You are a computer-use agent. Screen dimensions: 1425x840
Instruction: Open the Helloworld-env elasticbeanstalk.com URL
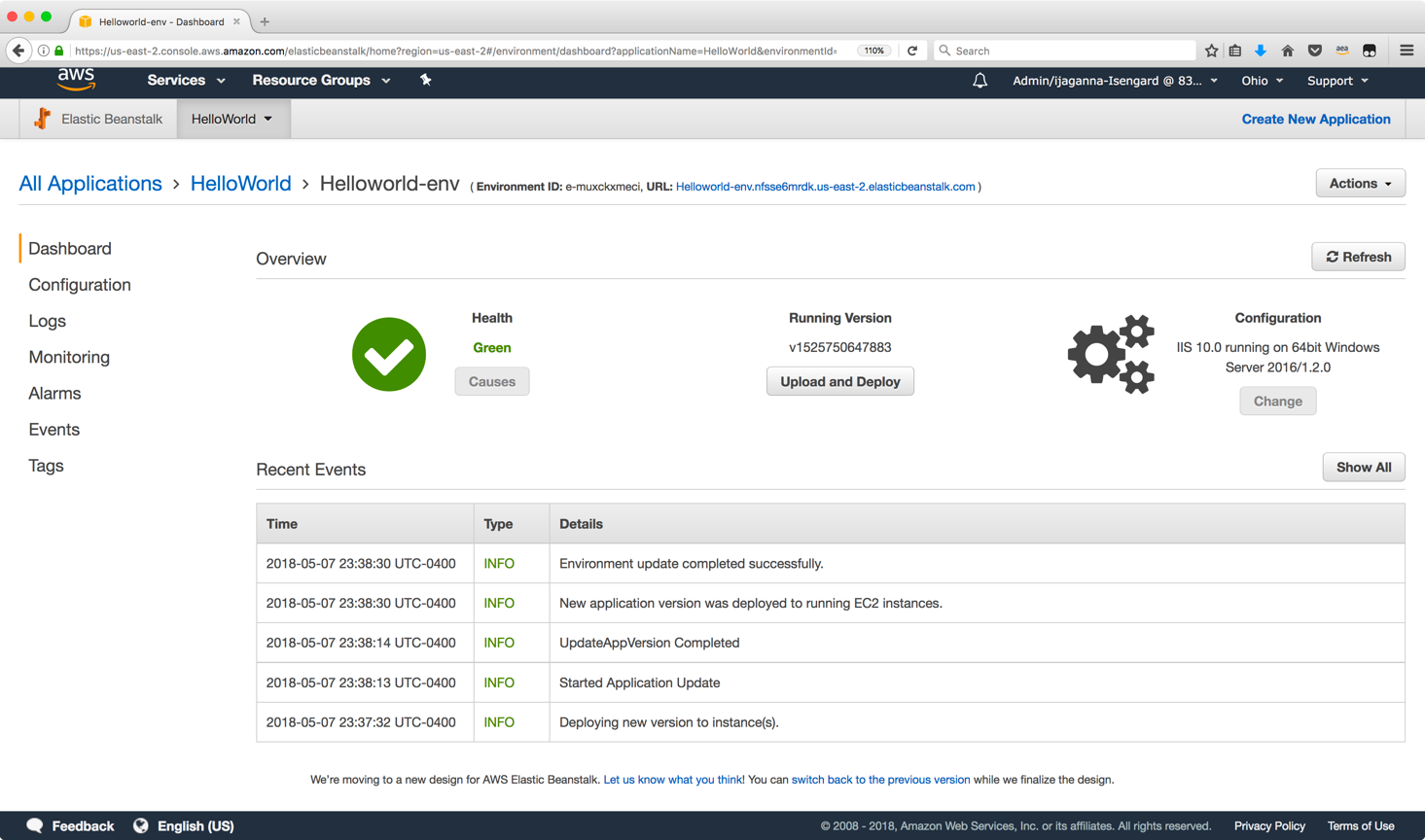point(825,187)
